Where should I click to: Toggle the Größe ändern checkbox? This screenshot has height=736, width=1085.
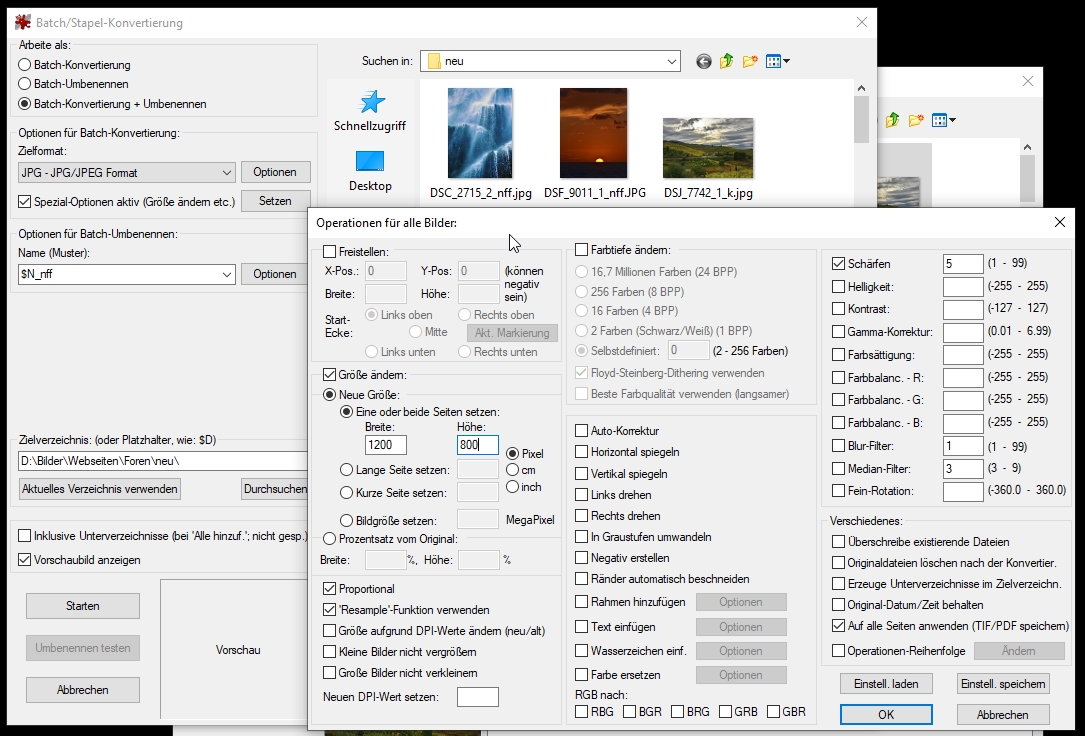coord(329,375)
